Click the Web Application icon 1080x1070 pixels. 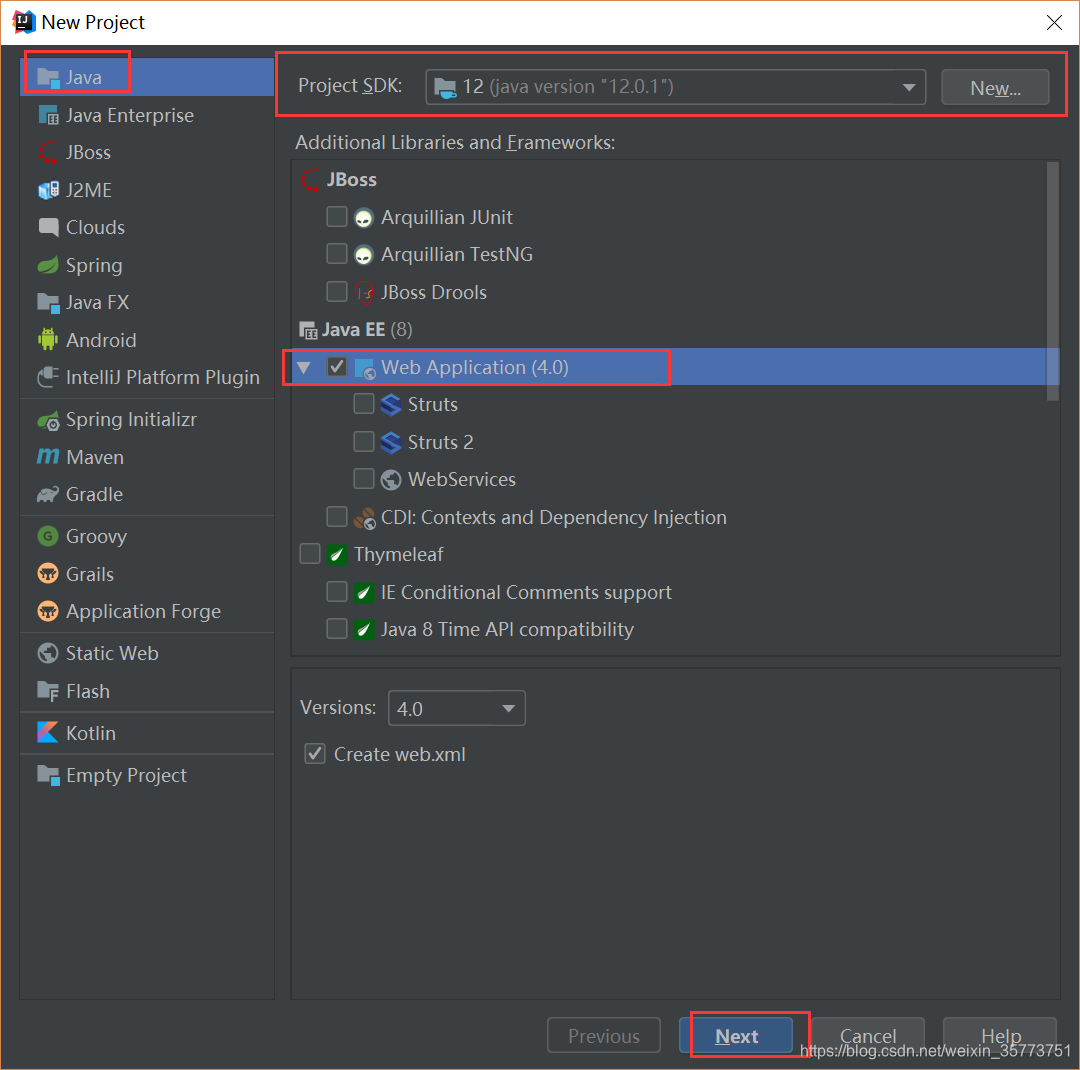pyautogui.click(x=364, y=368)
